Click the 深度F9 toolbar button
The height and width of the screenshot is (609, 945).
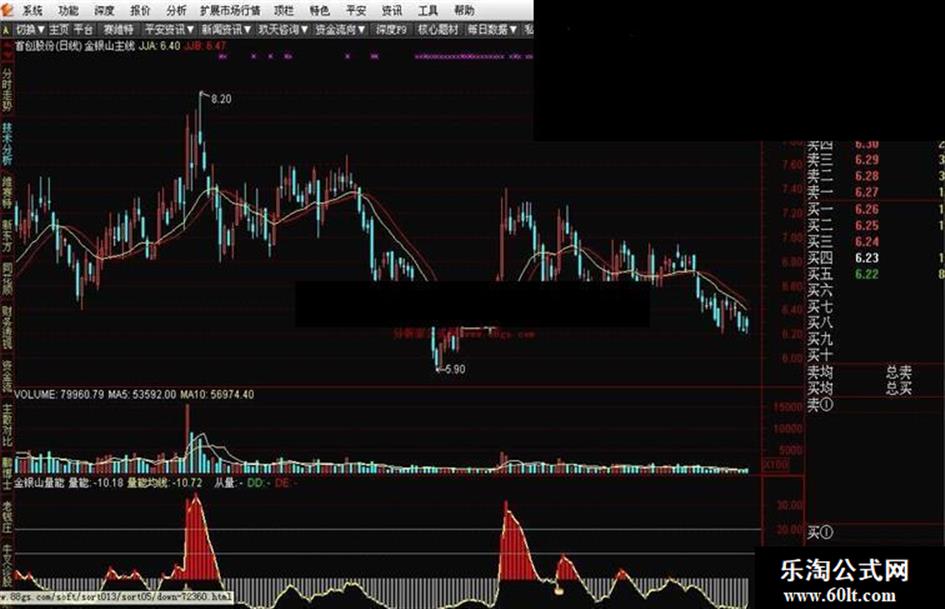(x=391, y=29)
